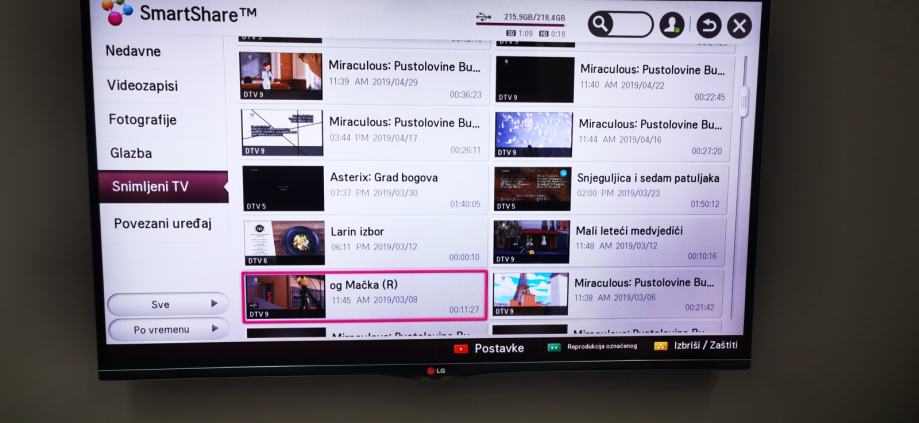The height and width of the screenshot is (423, 919).
Task: Open Miraculous recording from 2019/03/06
Action: click(x=607, y=294)
